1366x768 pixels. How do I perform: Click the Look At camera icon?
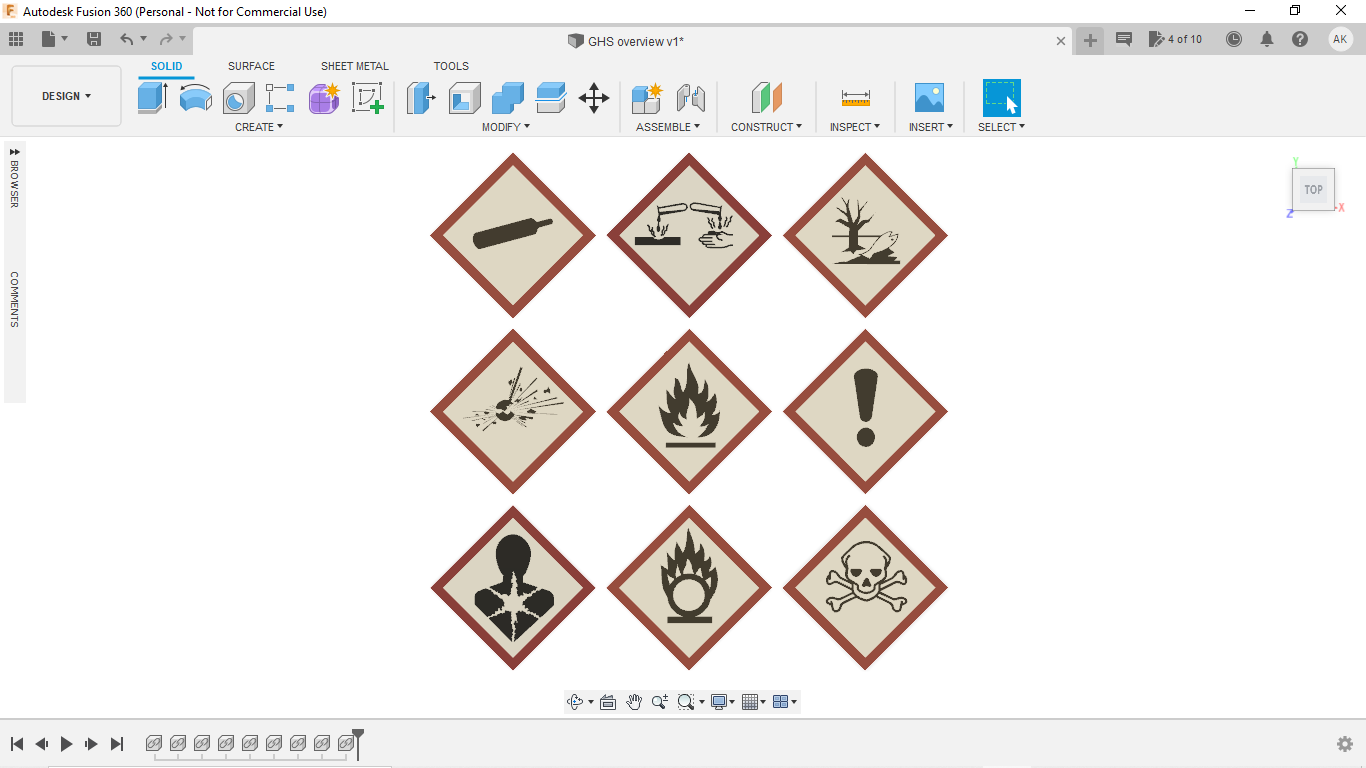(608, 702)
